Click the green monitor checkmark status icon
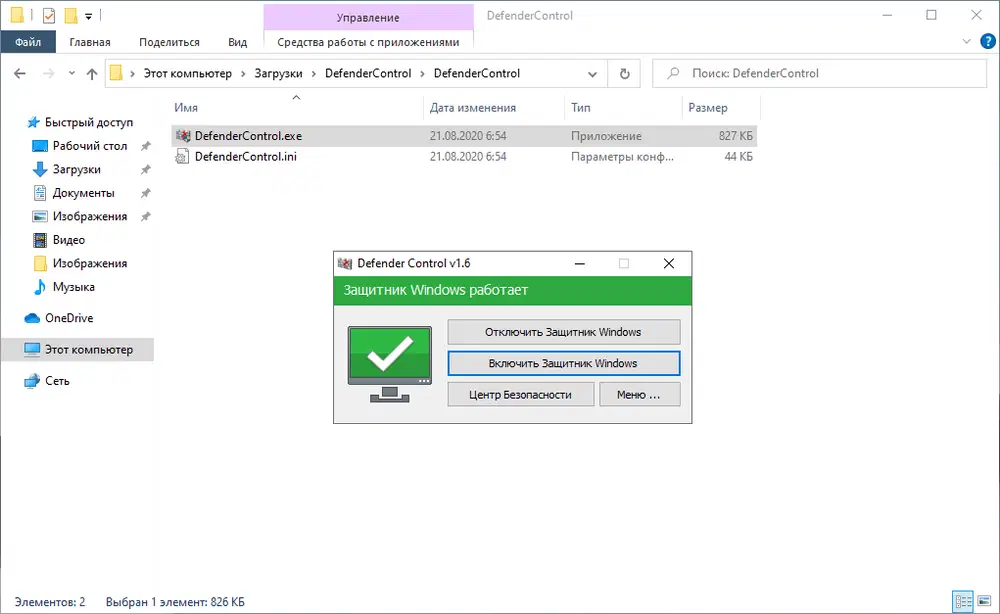The image size is (1000, 614). point(390,364)
